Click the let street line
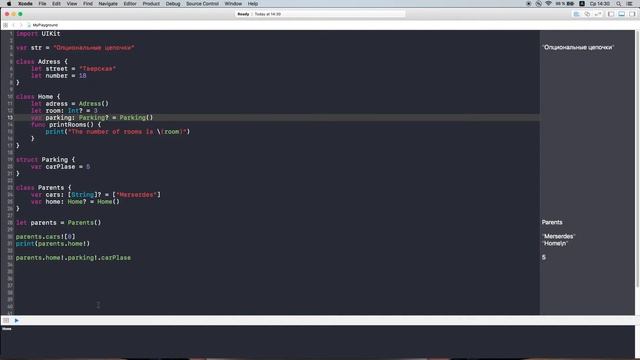Screen dimensions: 640x360 73,69
